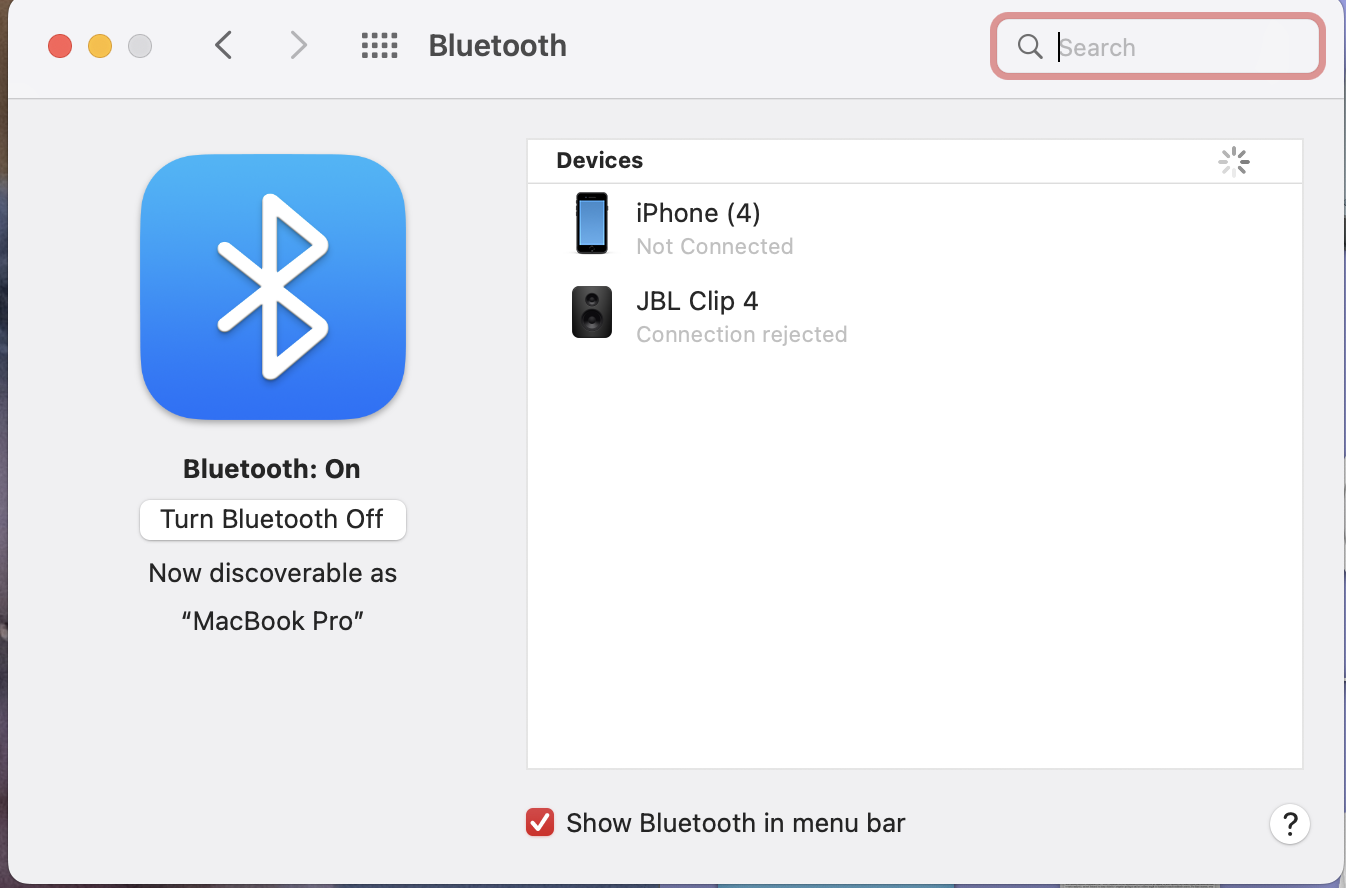Click the Now discoverable as text
Image resolution: width=1346 pixels, height=888 pixels.
pyautogui.click(x=273, y=573)
